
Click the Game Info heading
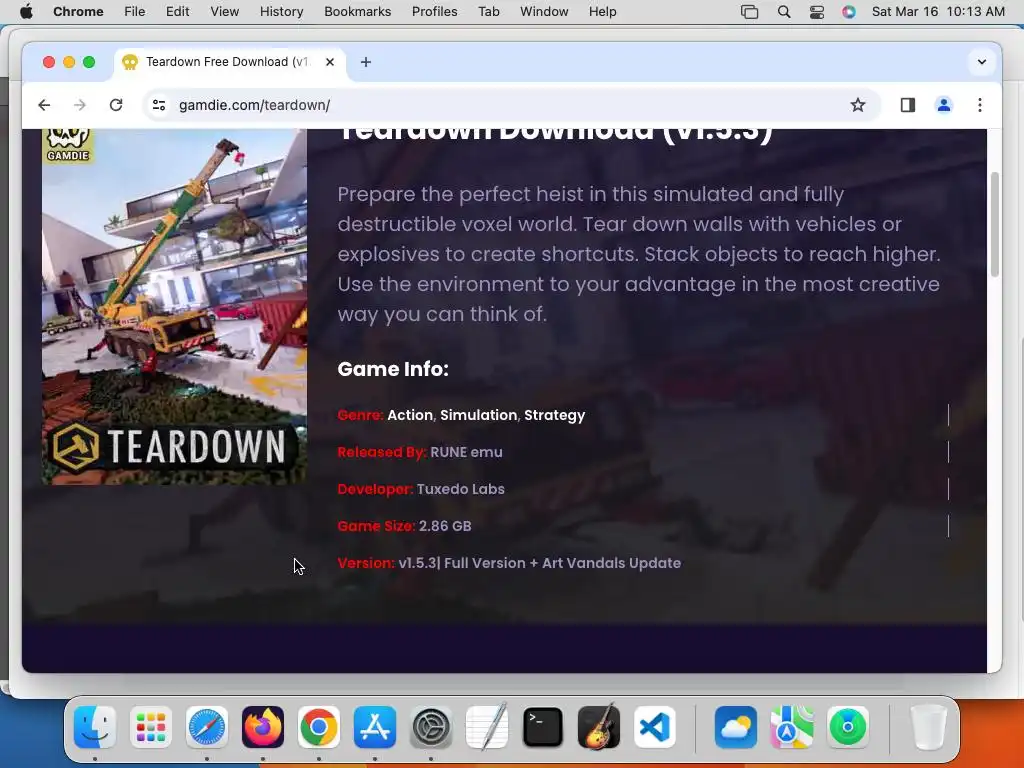coord(393,369)
